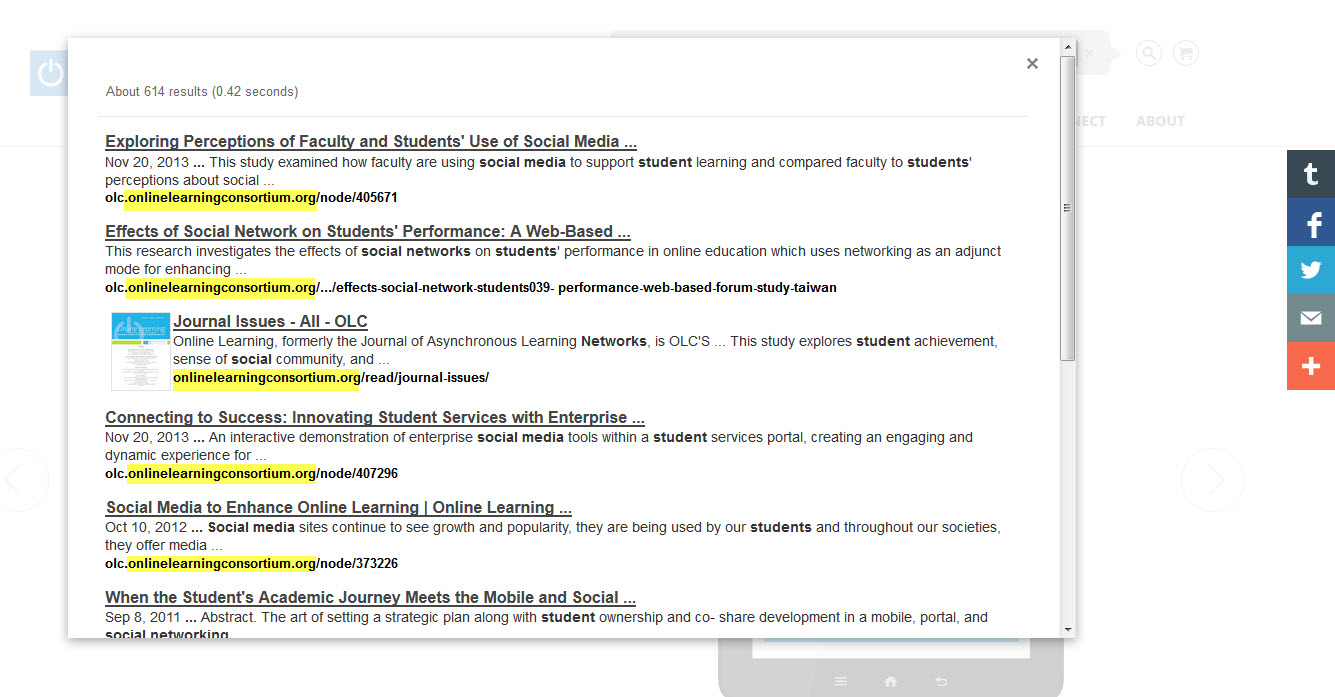Go to the next carousel slide

1213,480
